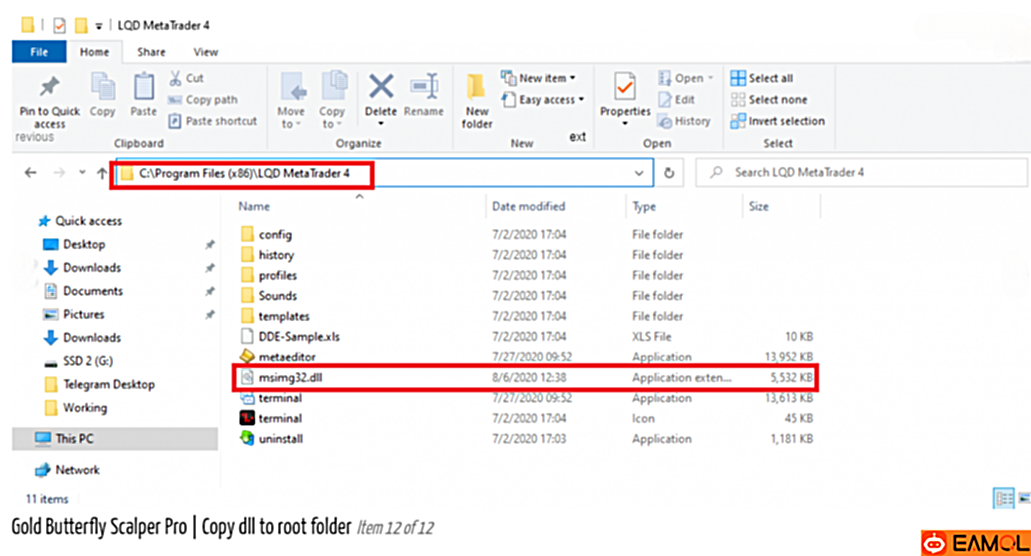Create a New folder from ribbon

click(x=477, y=95)
